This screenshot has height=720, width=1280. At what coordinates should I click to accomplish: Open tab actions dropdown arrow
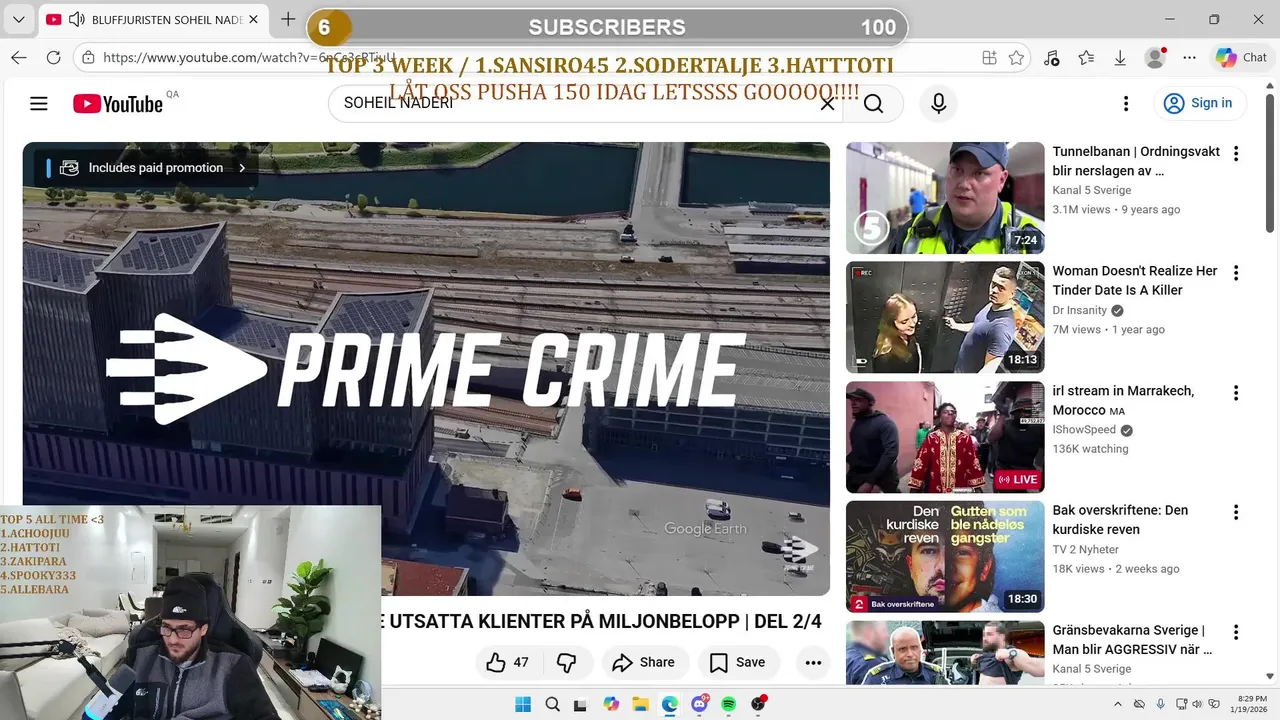tap(18, 20)
